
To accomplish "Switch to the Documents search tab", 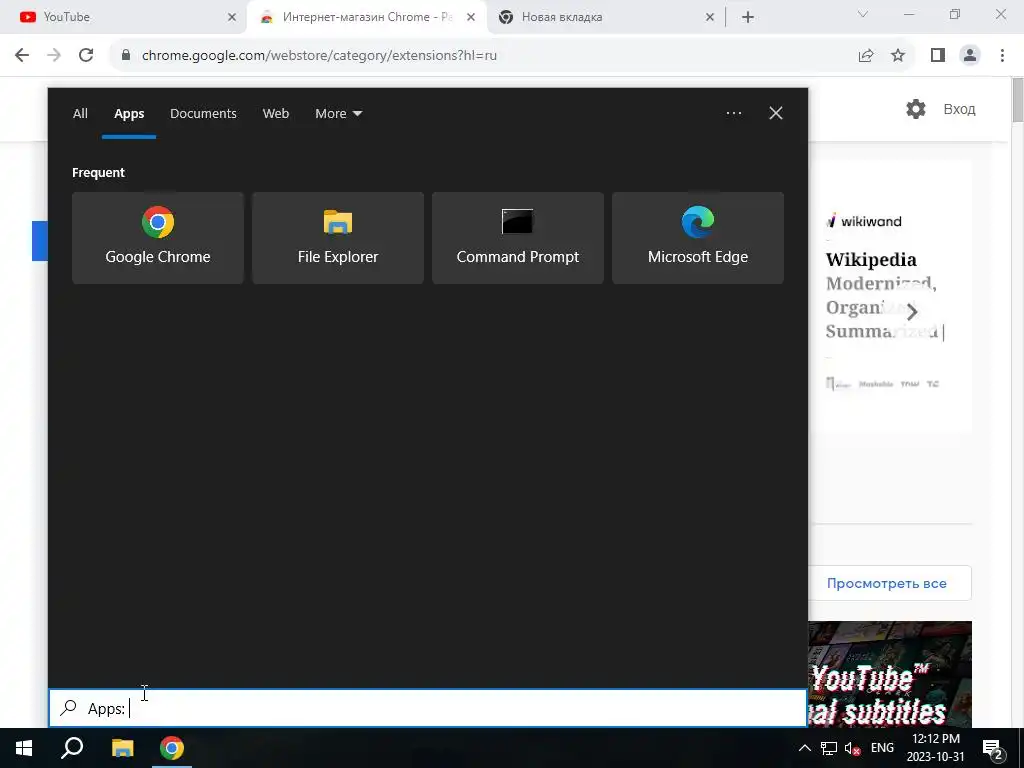I will point(203,114).
